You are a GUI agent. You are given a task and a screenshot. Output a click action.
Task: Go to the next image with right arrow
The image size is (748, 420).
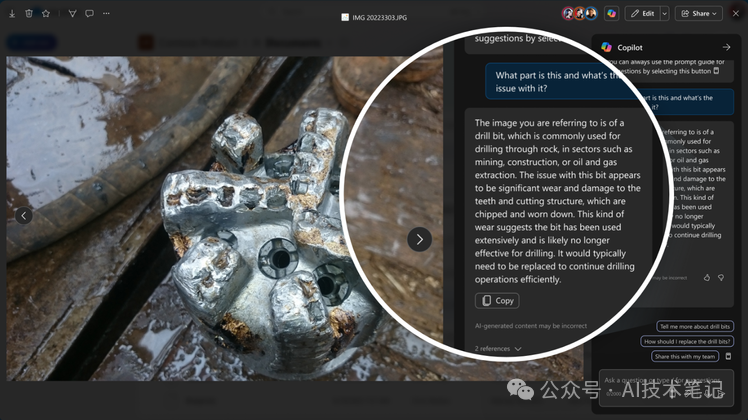(x=419, y=240)
